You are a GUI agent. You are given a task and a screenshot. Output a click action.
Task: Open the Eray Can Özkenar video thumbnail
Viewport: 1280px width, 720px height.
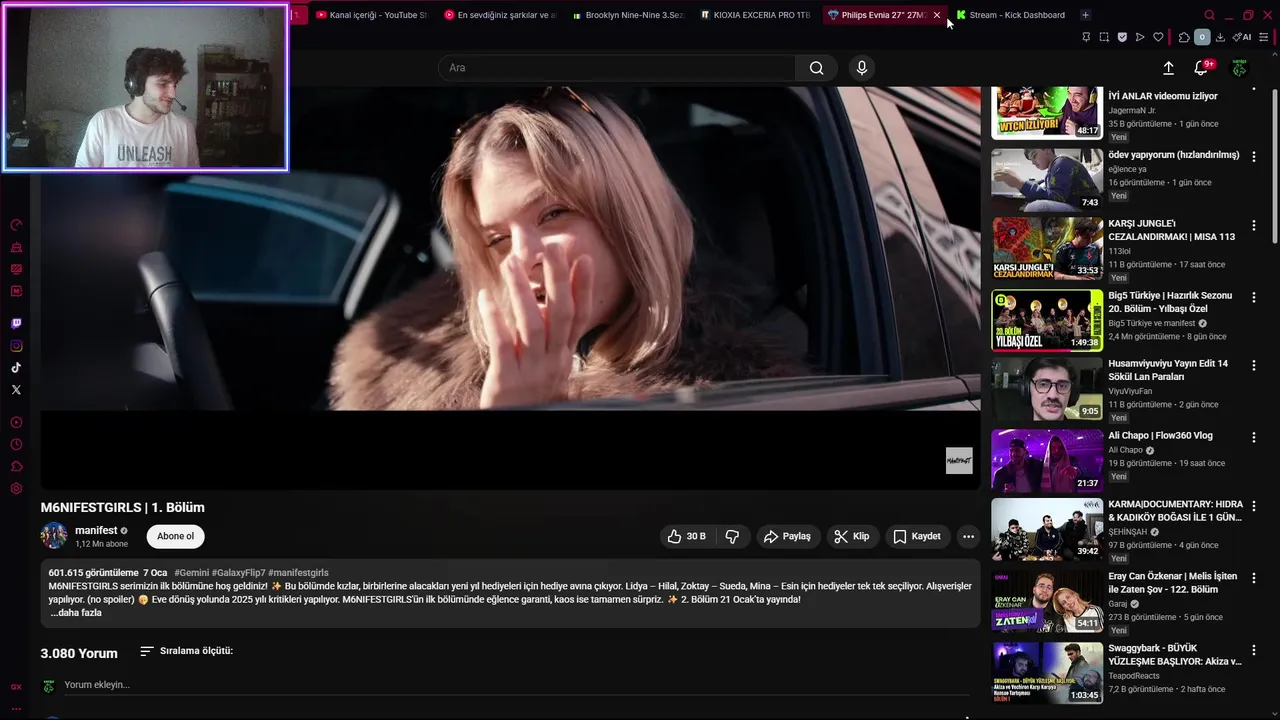[1047, 602]
